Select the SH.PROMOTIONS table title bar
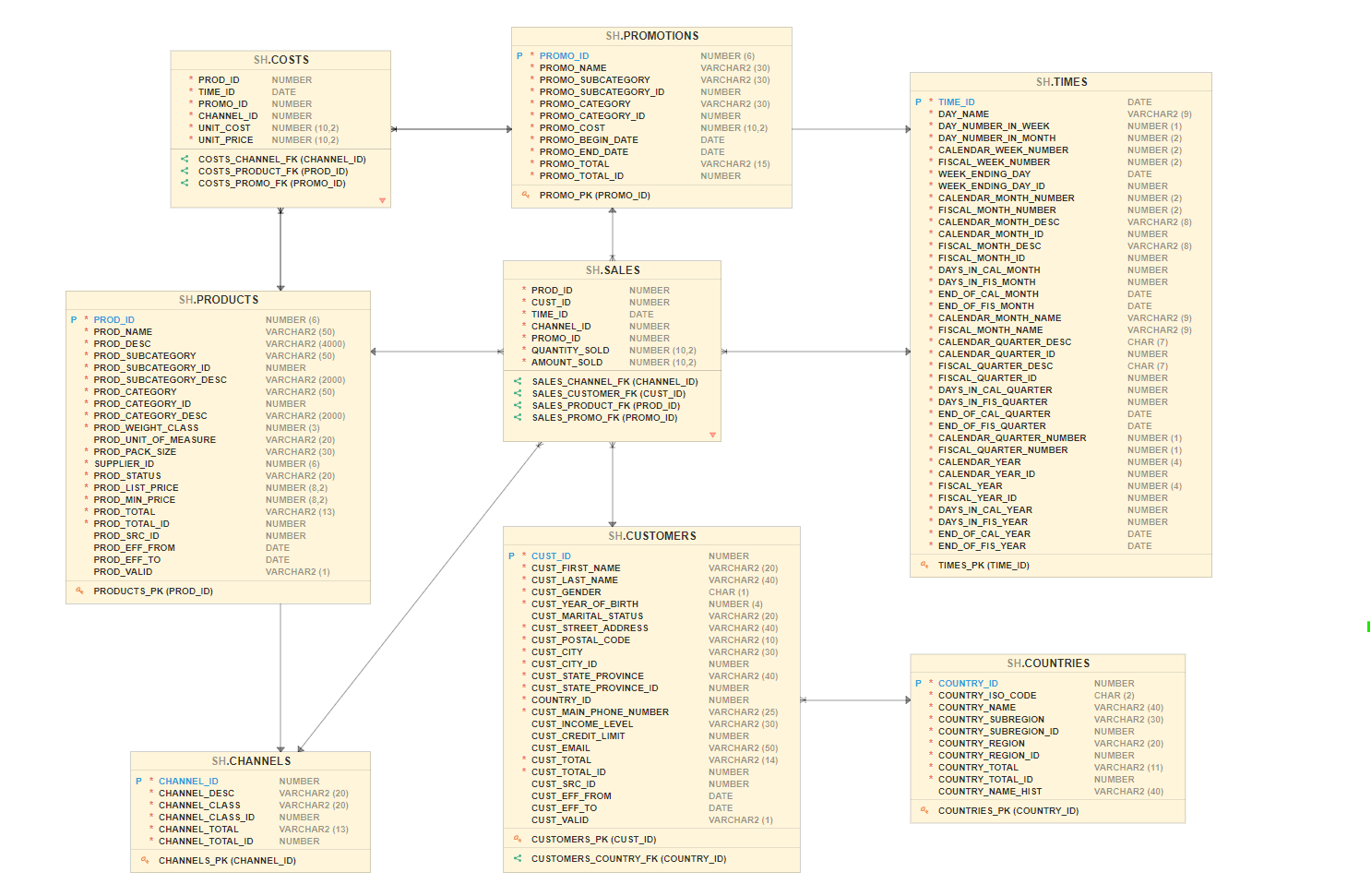 click(651, 36)
